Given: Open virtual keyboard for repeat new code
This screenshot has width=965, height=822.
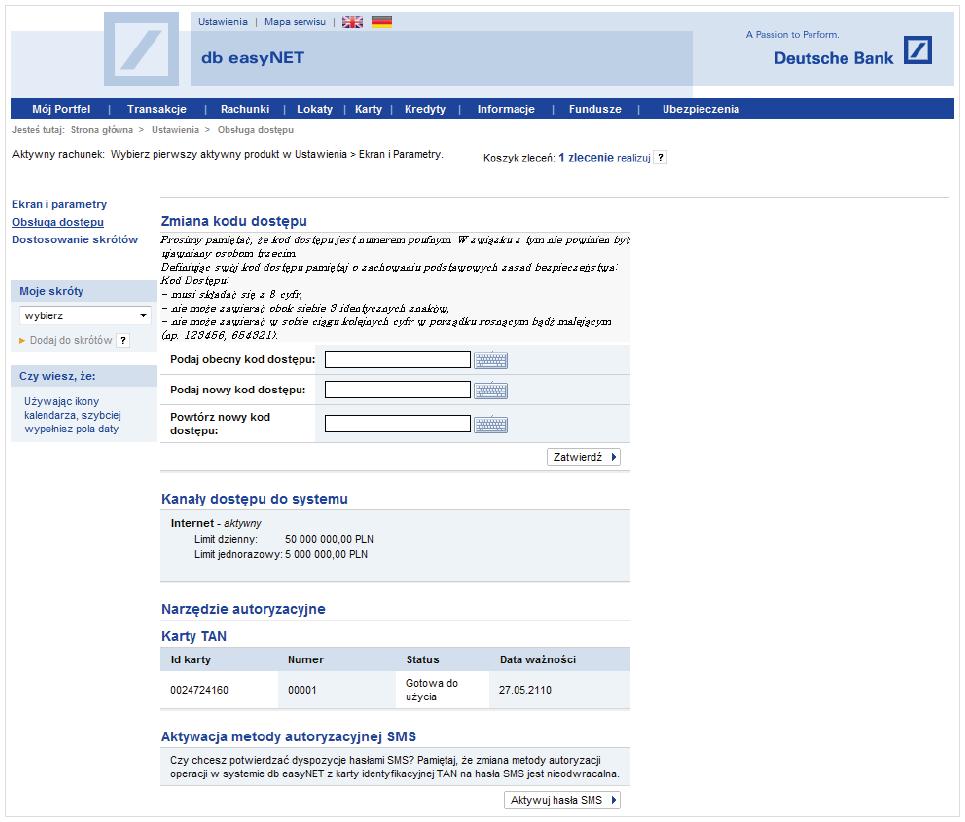Looking at the screenshot, I should coord(491,424).
